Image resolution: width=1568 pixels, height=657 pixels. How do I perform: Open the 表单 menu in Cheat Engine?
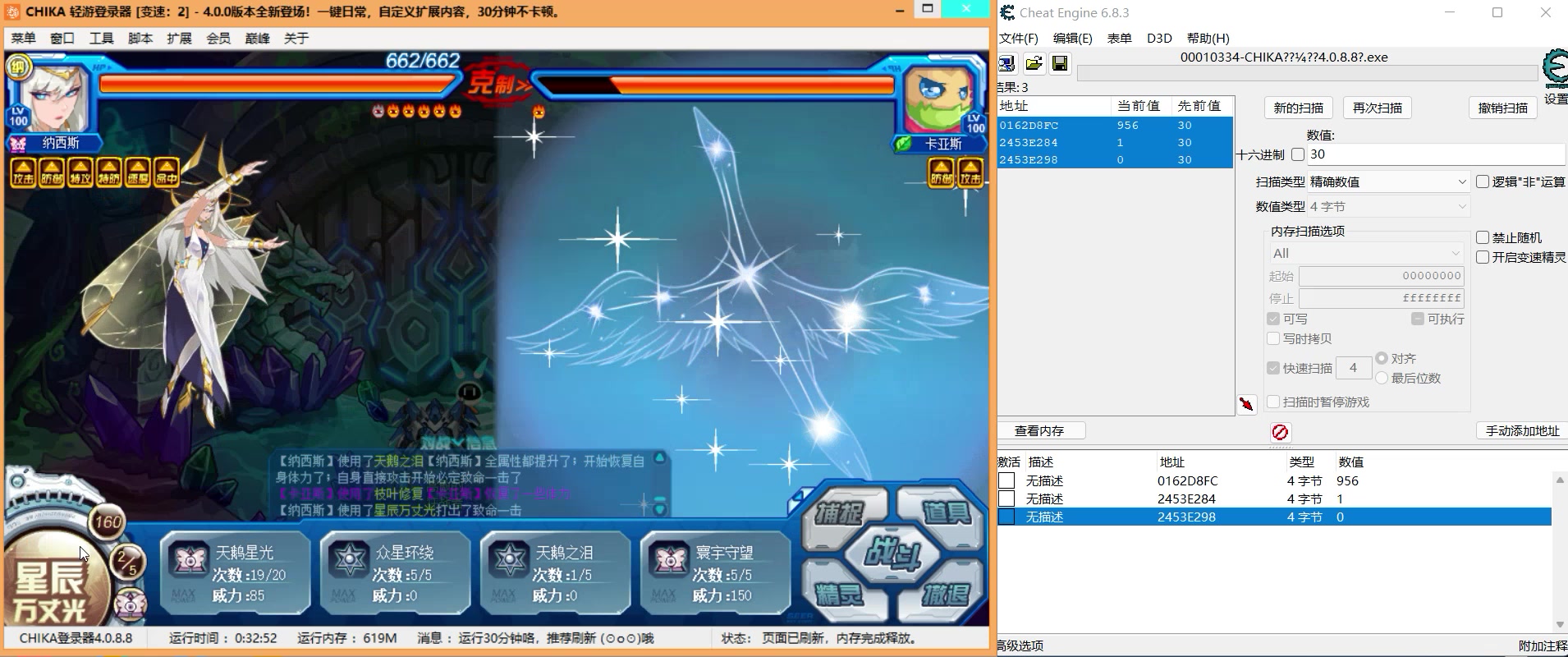[1119, 38]
